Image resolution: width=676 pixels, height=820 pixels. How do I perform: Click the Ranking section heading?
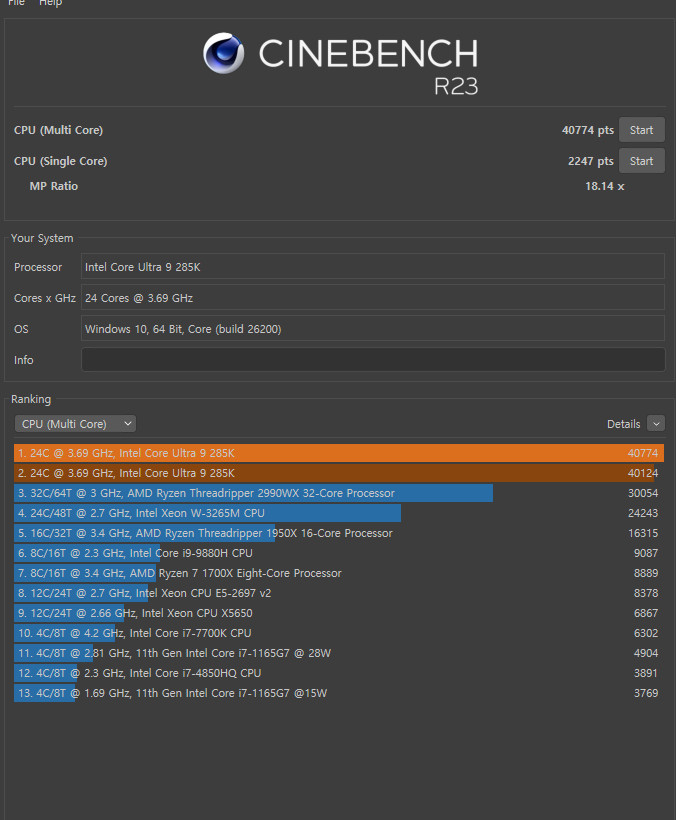coord(31,399)
